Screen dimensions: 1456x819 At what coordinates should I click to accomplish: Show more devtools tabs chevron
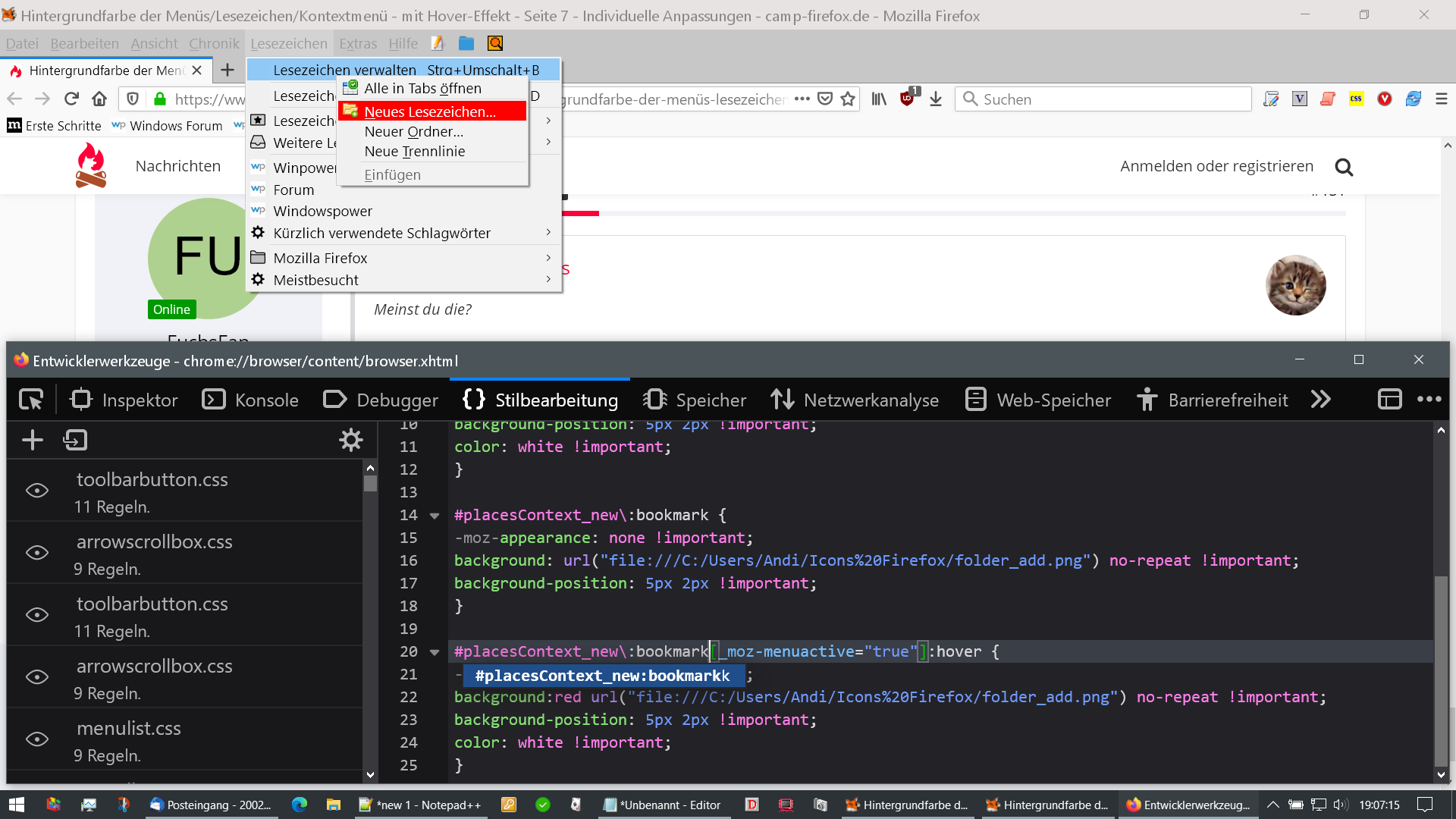coord(1320,400)
